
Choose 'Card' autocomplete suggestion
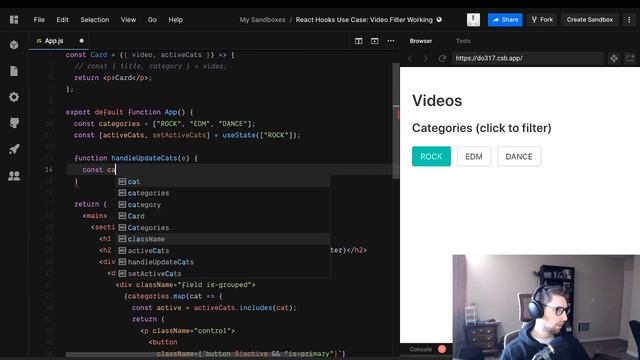(224, 216)
